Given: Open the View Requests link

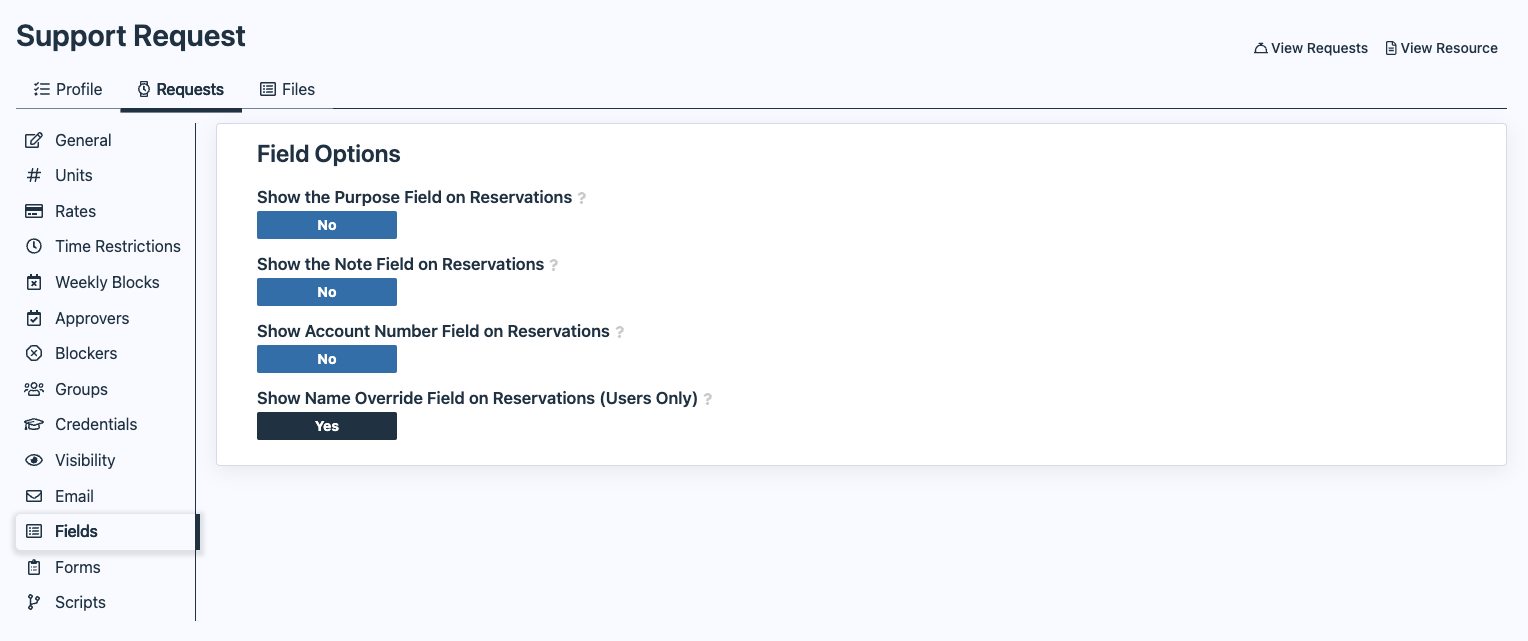Looking at the screenshot, I should (x=1311, y=48).
